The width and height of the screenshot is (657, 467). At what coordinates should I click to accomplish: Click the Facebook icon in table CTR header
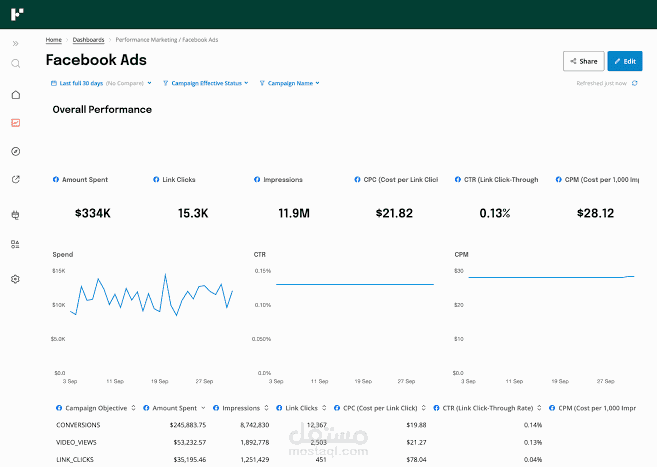point(436,408)
